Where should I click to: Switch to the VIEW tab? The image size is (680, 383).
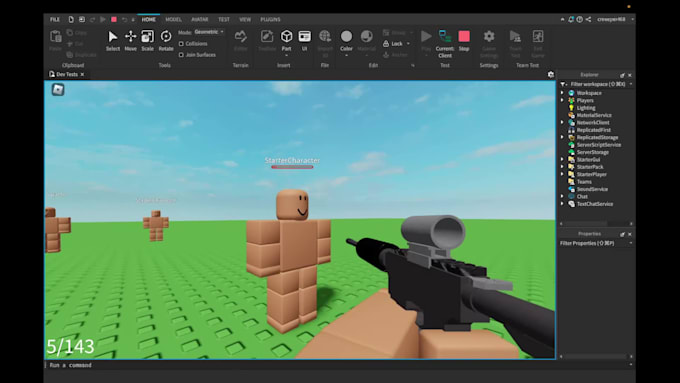[245, 20]
